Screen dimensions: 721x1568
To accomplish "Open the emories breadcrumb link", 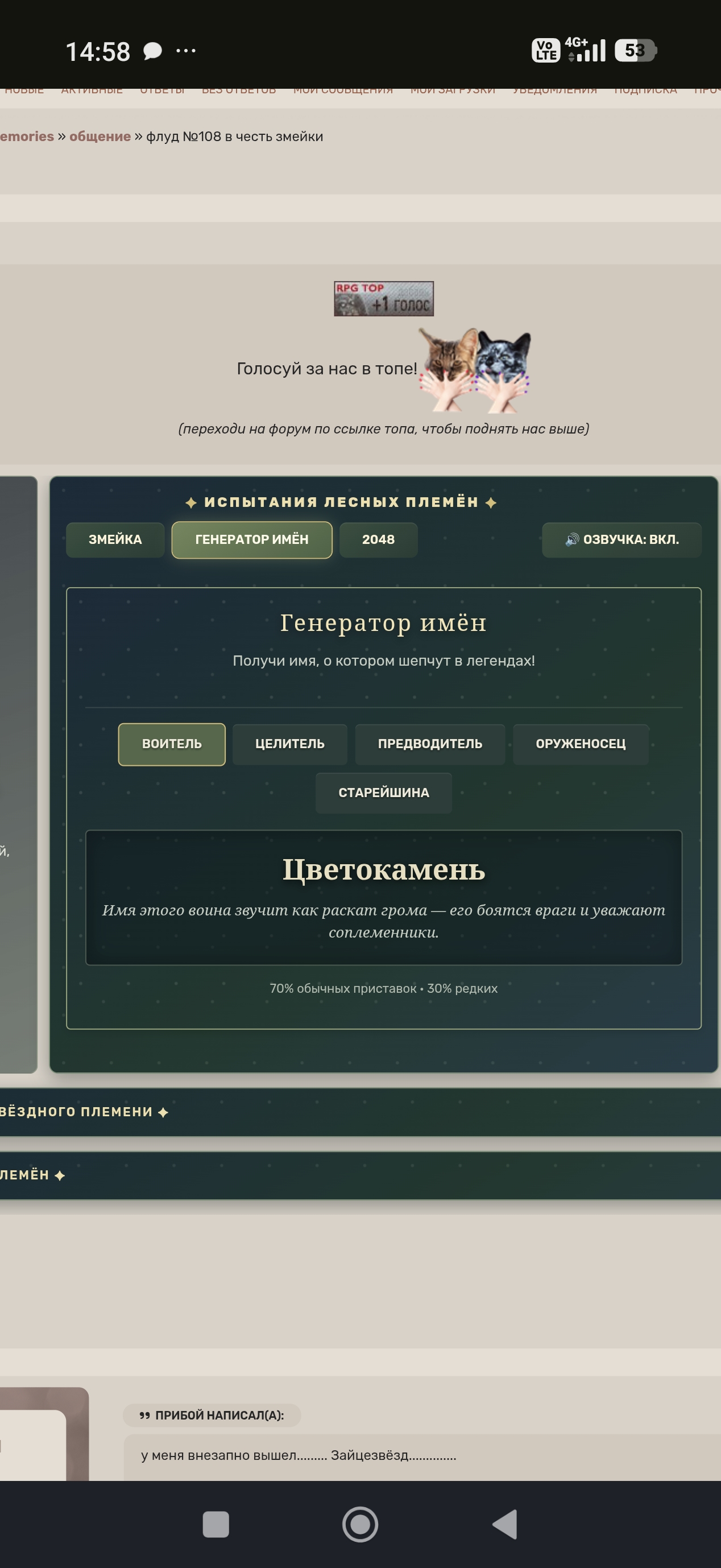I will (27, 137).
